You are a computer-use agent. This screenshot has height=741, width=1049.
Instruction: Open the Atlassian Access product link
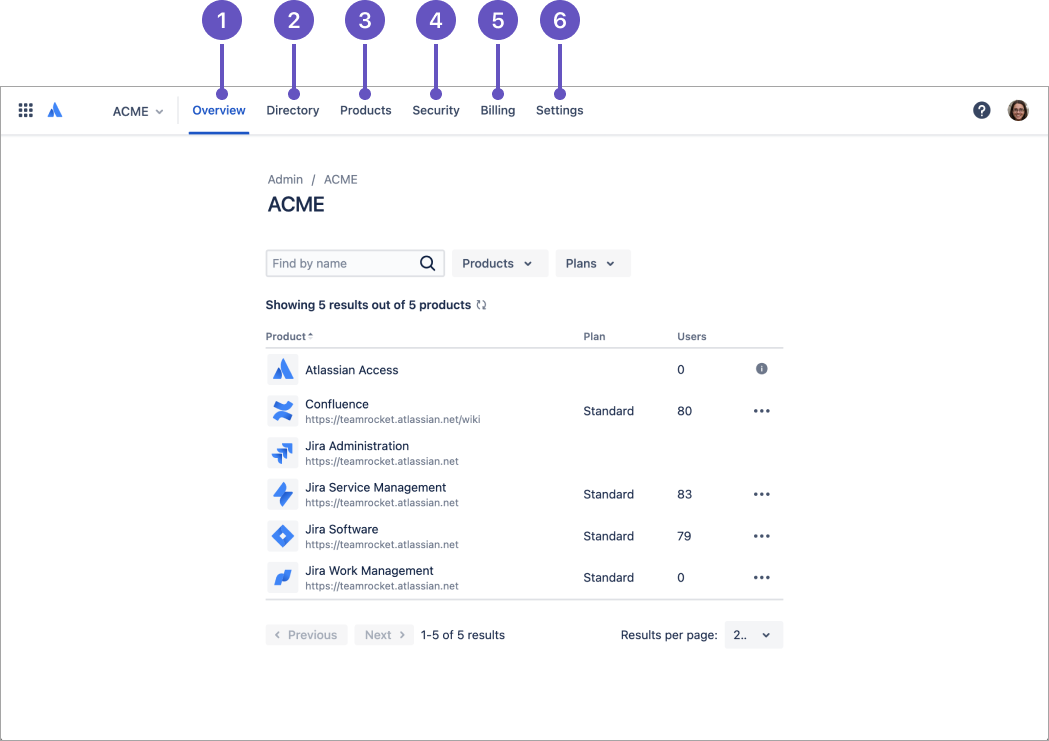click(x=351, y=370)
